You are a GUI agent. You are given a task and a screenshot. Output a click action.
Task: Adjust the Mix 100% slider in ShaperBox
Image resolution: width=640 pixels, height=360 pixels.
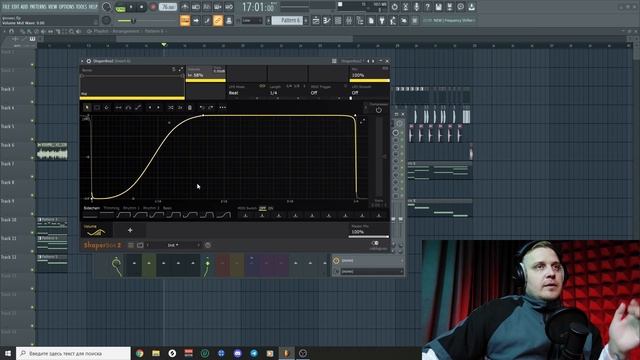pyautogui.click(x=369, y=80)
